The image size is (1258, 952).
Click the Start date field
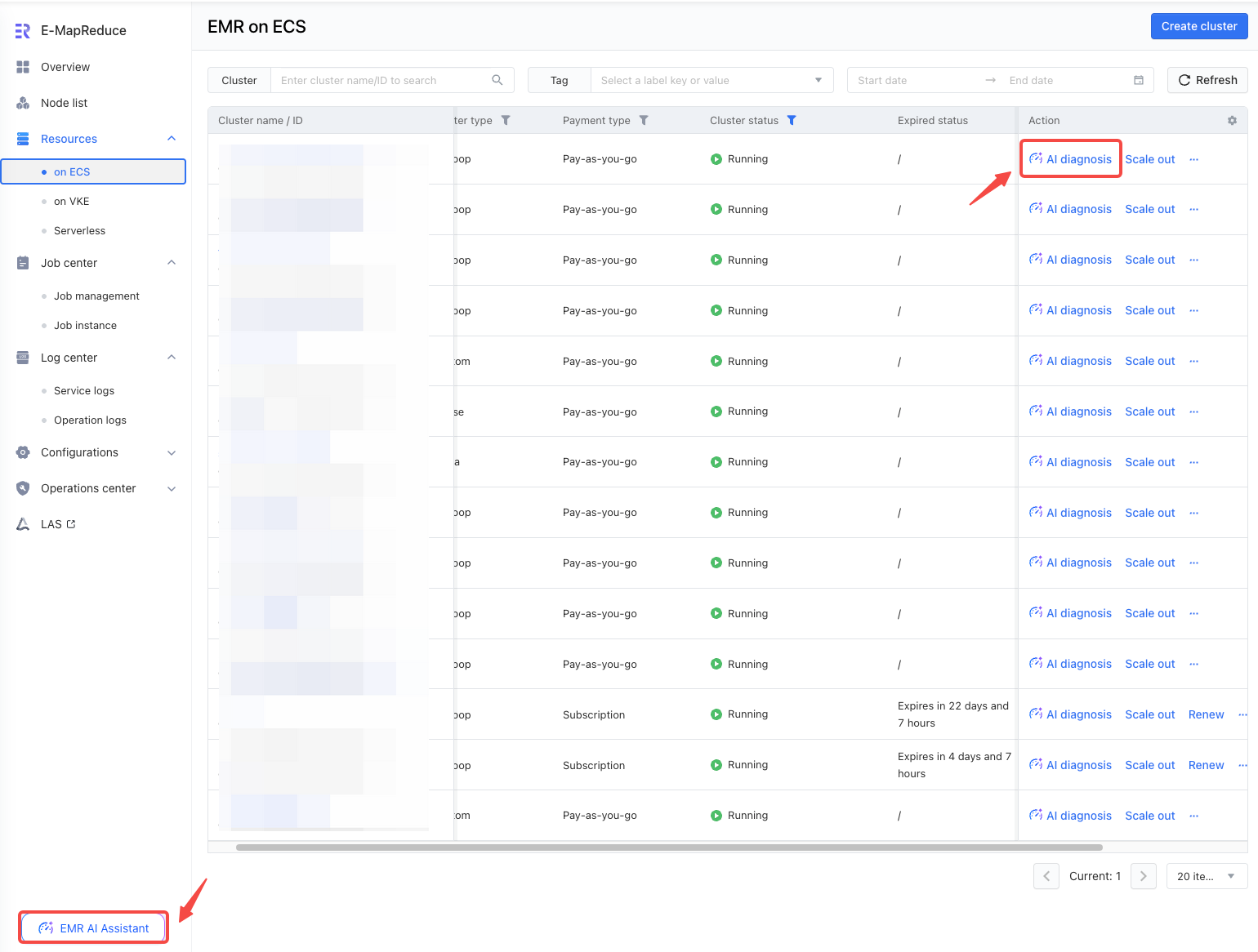click(915, 80)
